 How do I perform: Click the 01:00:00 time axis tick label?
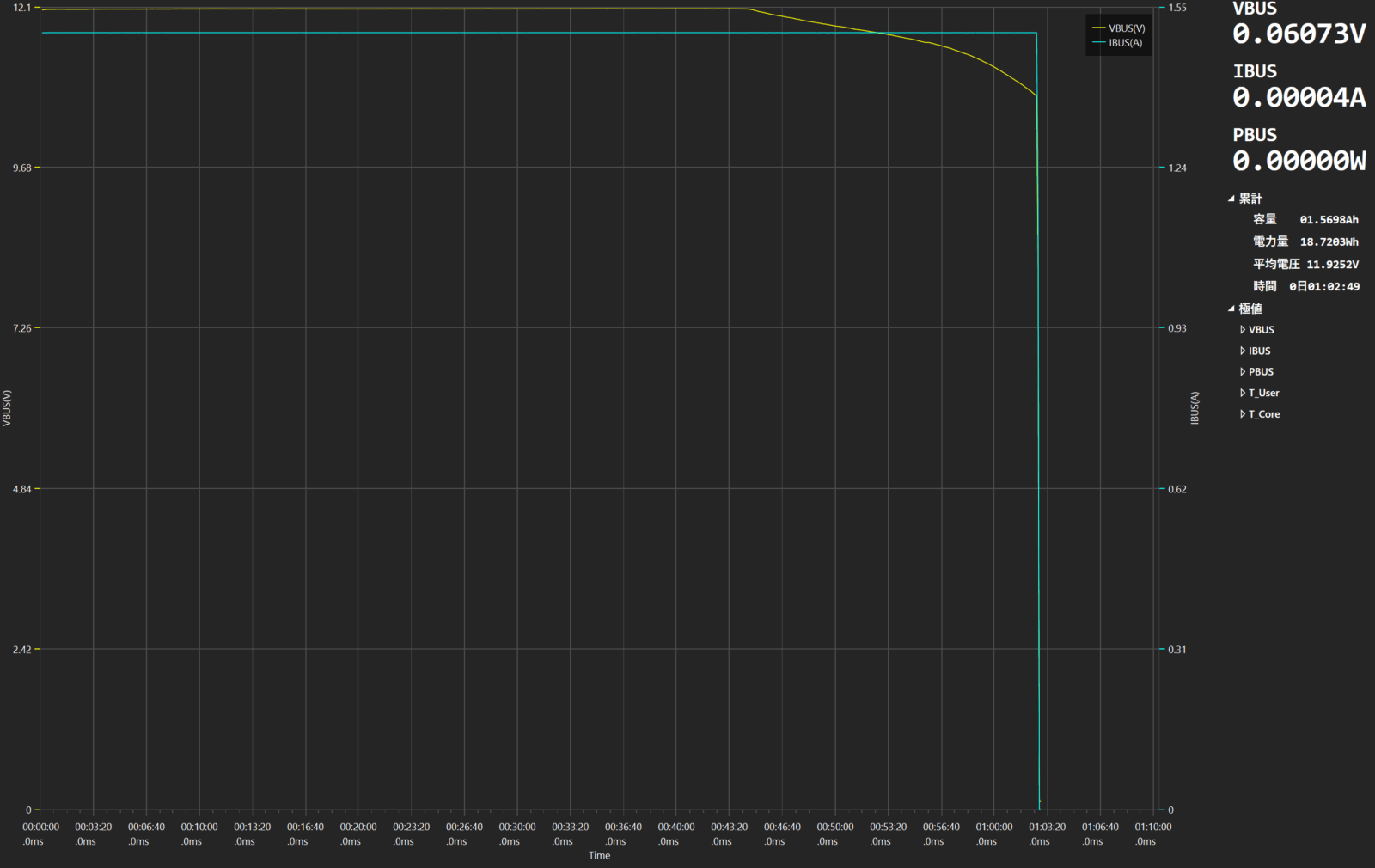click(994, 828)
